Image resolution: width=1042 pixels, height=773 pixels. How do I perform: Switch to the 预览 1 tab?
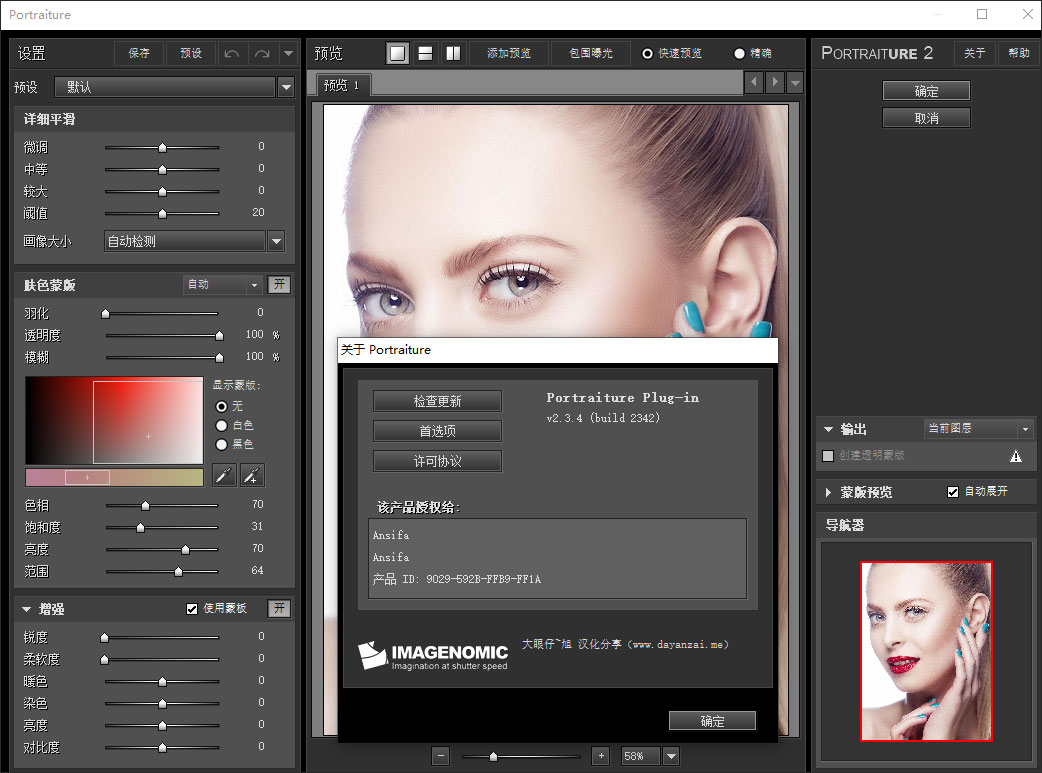click(x=341, y=85)
